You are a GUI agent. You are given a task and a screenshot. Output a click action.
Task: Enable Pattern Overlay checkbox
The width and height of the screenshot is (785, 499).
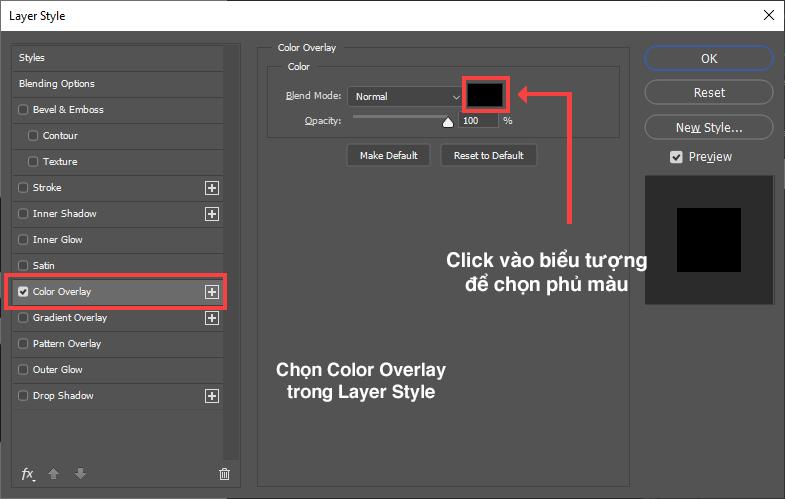[23, 343]
